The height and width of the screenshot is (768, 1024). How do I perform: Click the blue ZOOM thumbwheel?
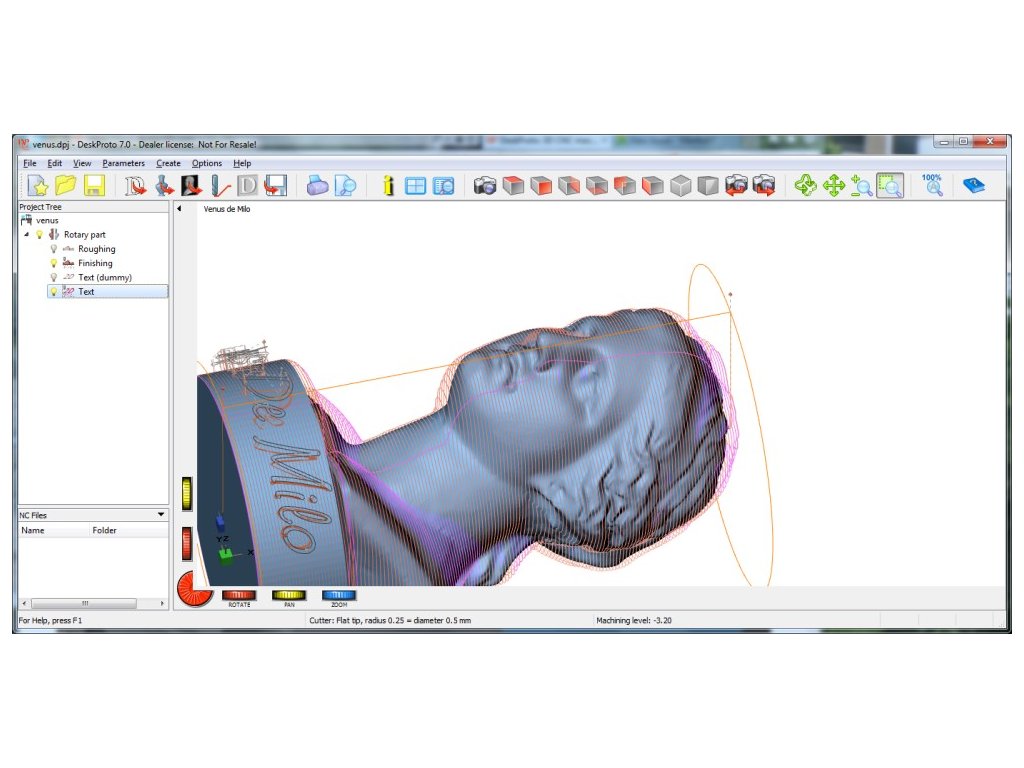pos(339,595)
